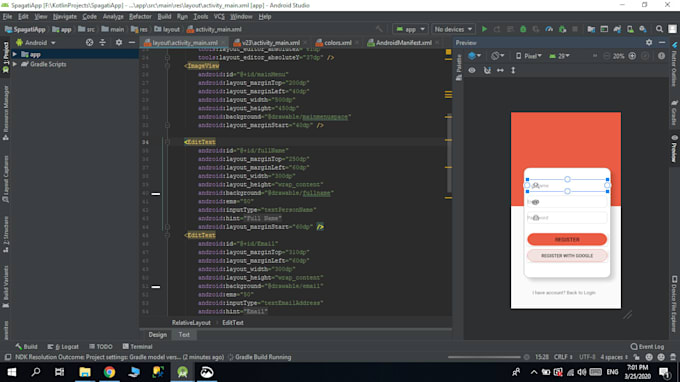Screen dimensions: 680x382
Task: Open API 29 version dropdown
Action: click(559, 56)
